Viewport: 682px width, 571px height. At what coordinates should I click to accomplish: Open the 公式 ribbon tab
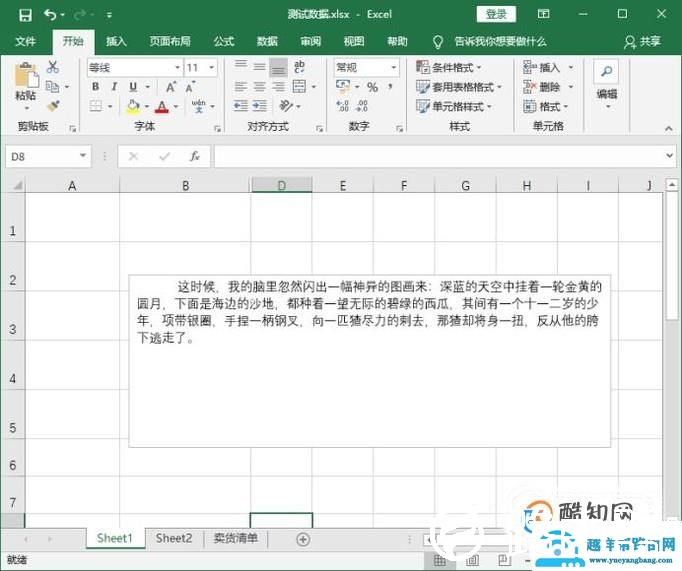coord(224,41)
